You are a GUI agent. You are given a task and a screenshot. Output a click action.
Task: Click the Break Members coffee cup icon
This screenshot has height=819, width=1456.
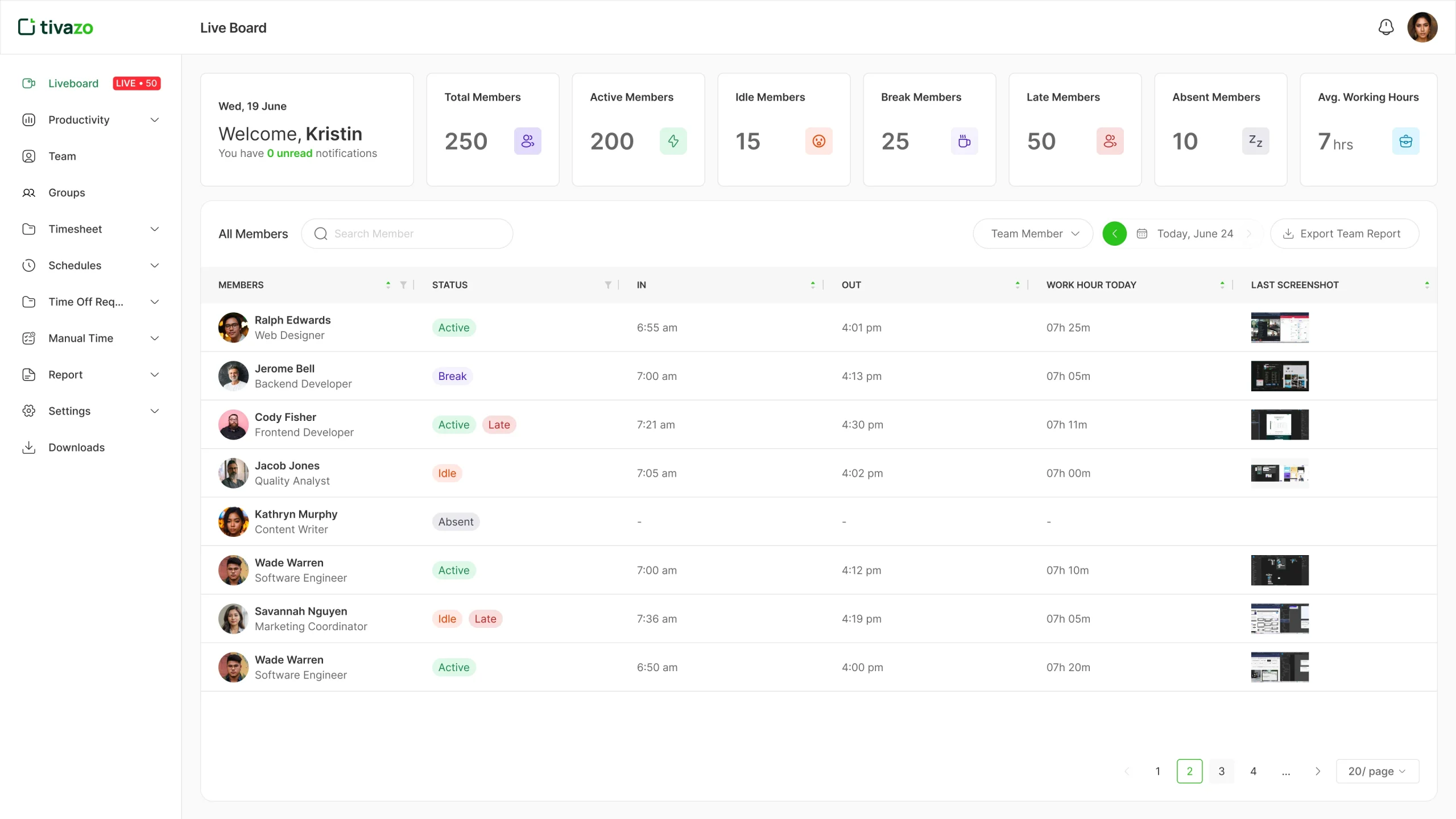pyautogui.click(x=964, y=141)
